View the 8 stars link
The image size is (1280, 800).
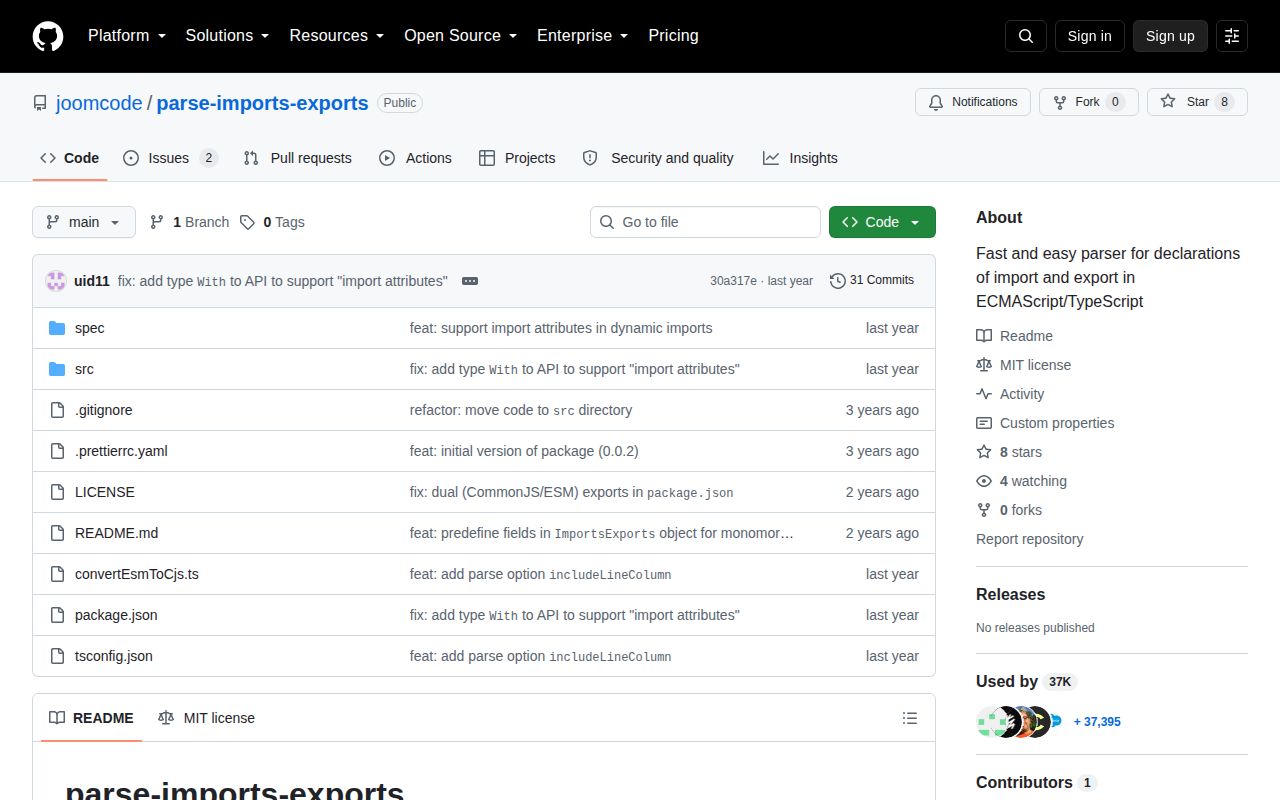click(1009, 452)
